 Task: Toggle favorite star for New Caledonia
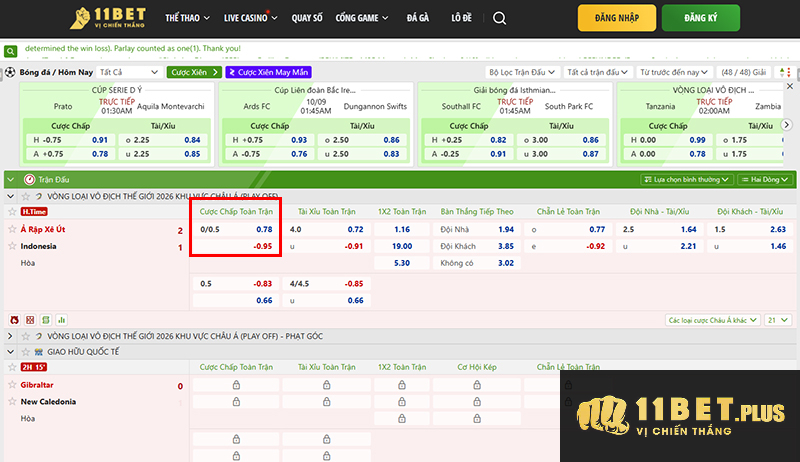pyautogui.click(x=12, y=401)
